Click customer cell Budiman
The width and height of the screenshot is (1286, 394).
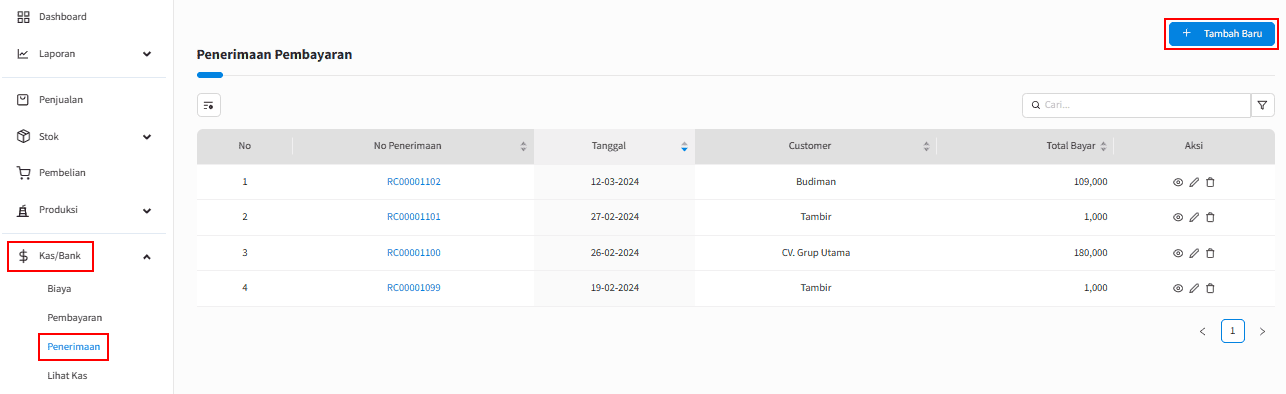[x=816, y=182]
